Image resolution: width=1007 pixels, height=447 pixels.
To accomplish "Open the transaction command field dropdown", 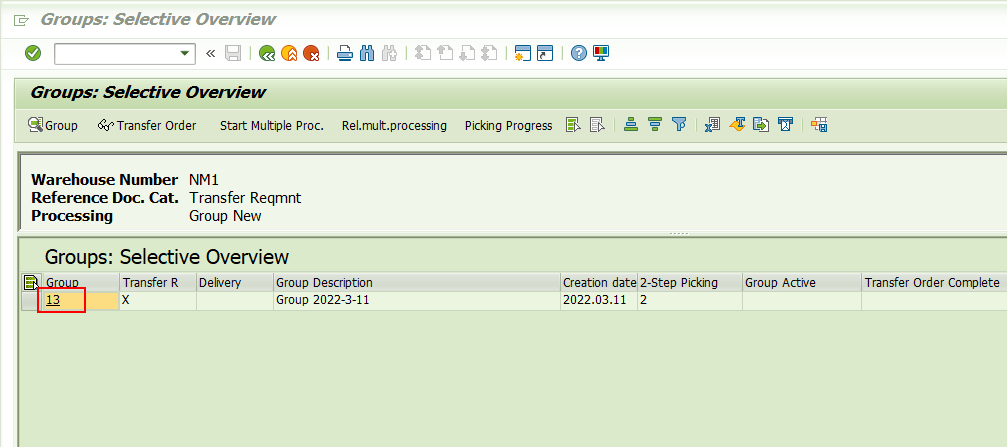I will click(x=185, y=53).
